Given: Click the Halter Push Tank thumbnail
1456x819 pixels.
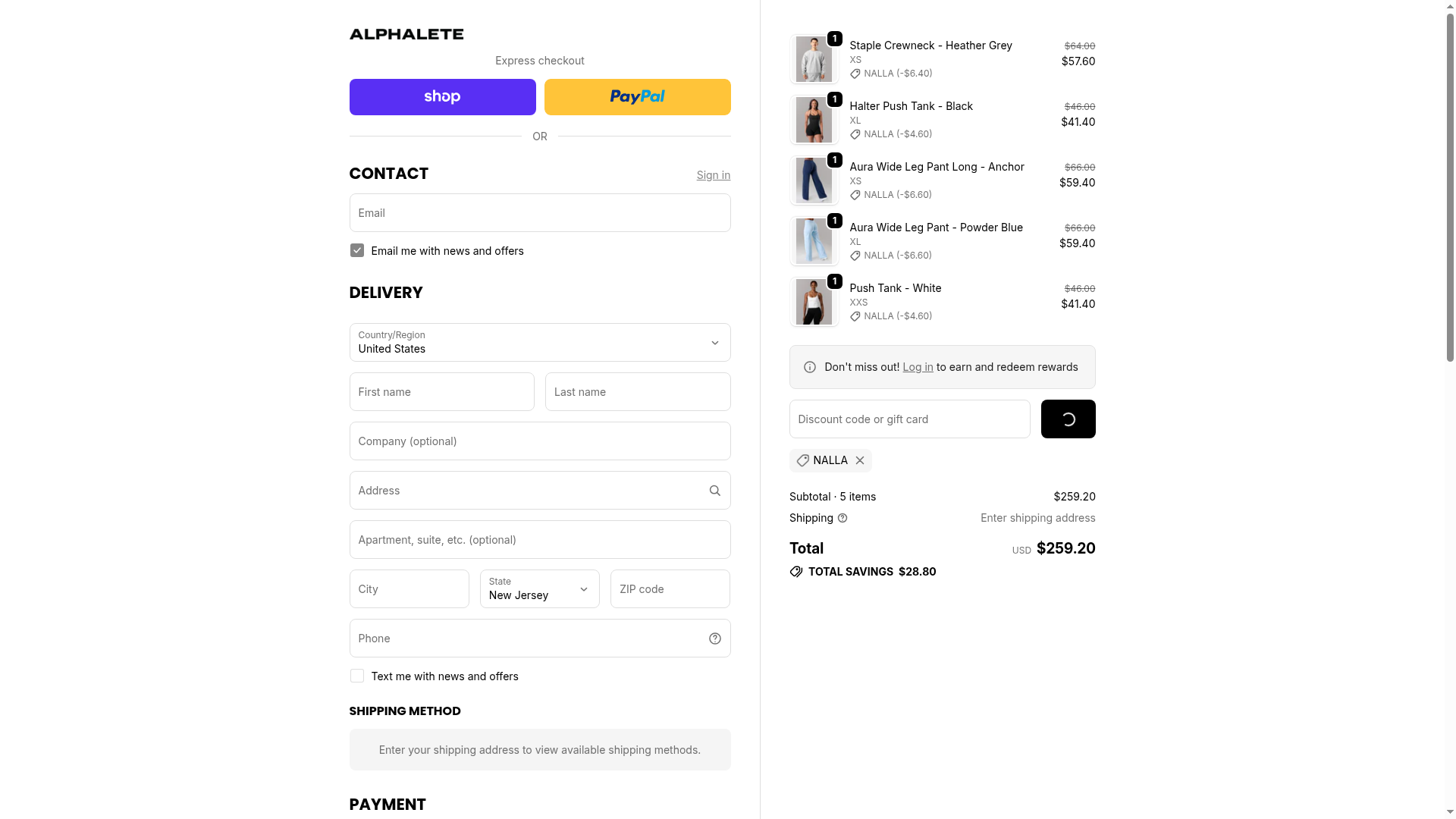Looking at the screenshot, I should coord(814,120).
